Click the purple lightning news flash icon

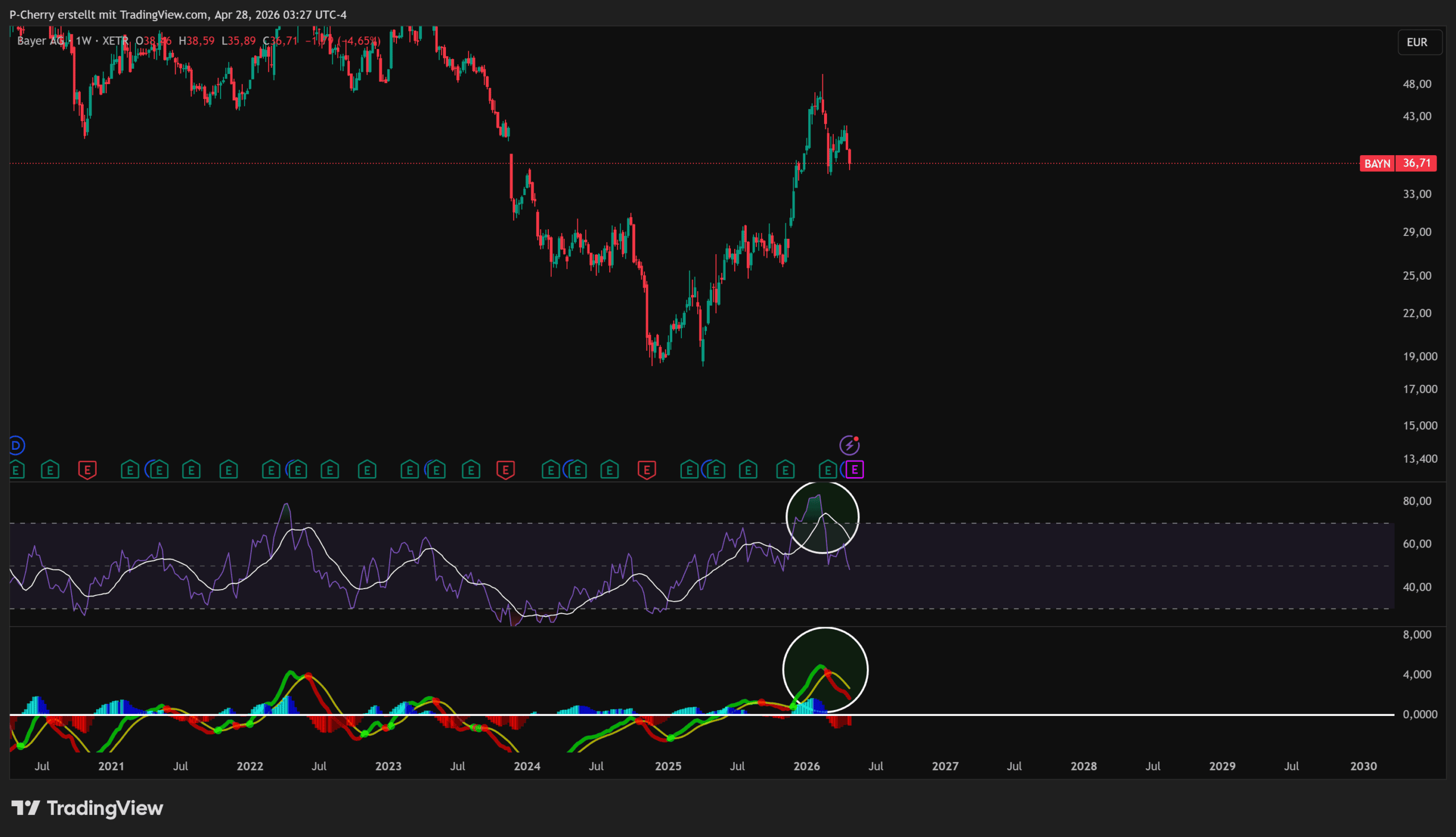849,445
